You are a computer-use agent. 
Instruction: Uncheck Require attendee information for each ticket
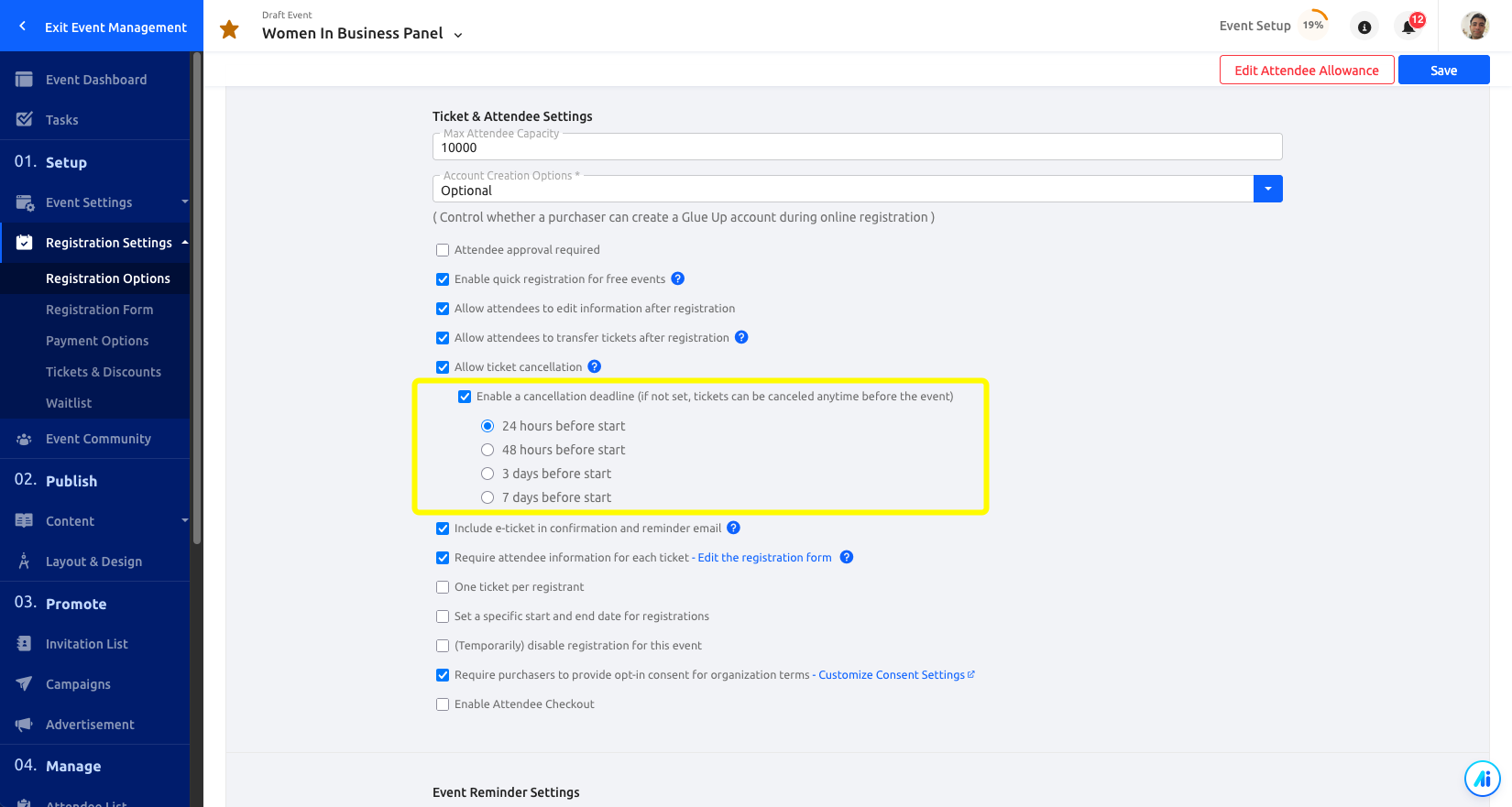pyautogui.click(x=443, y=558)
